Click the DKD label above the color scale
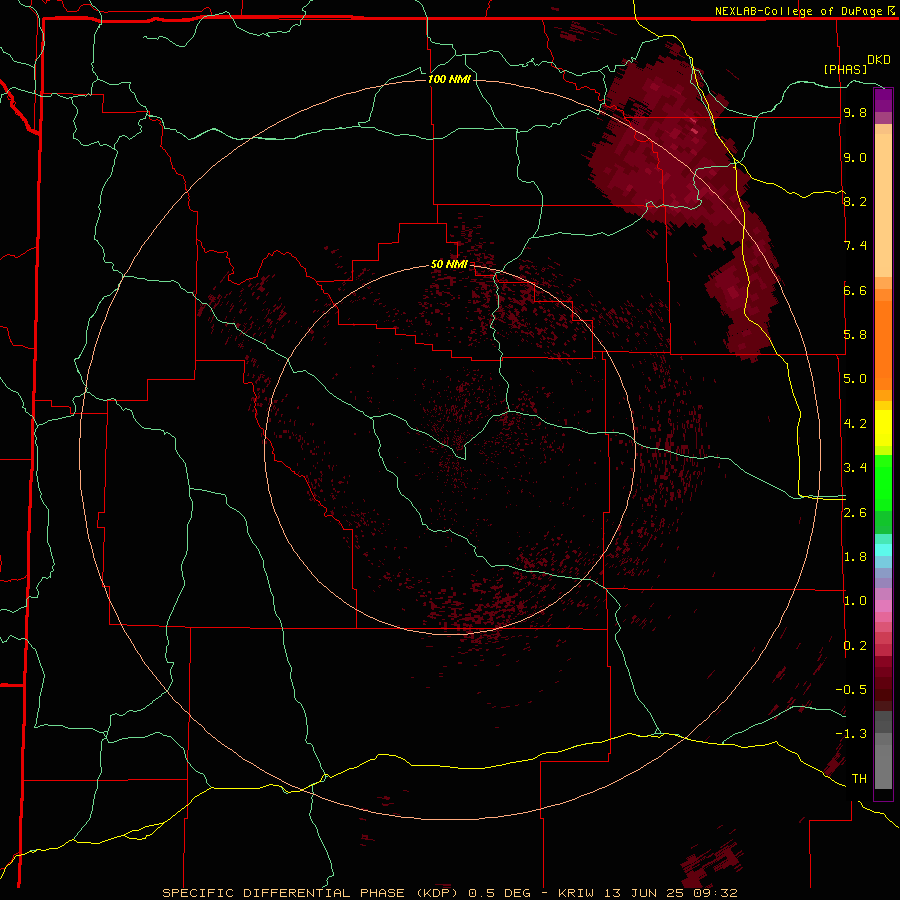 879,60
